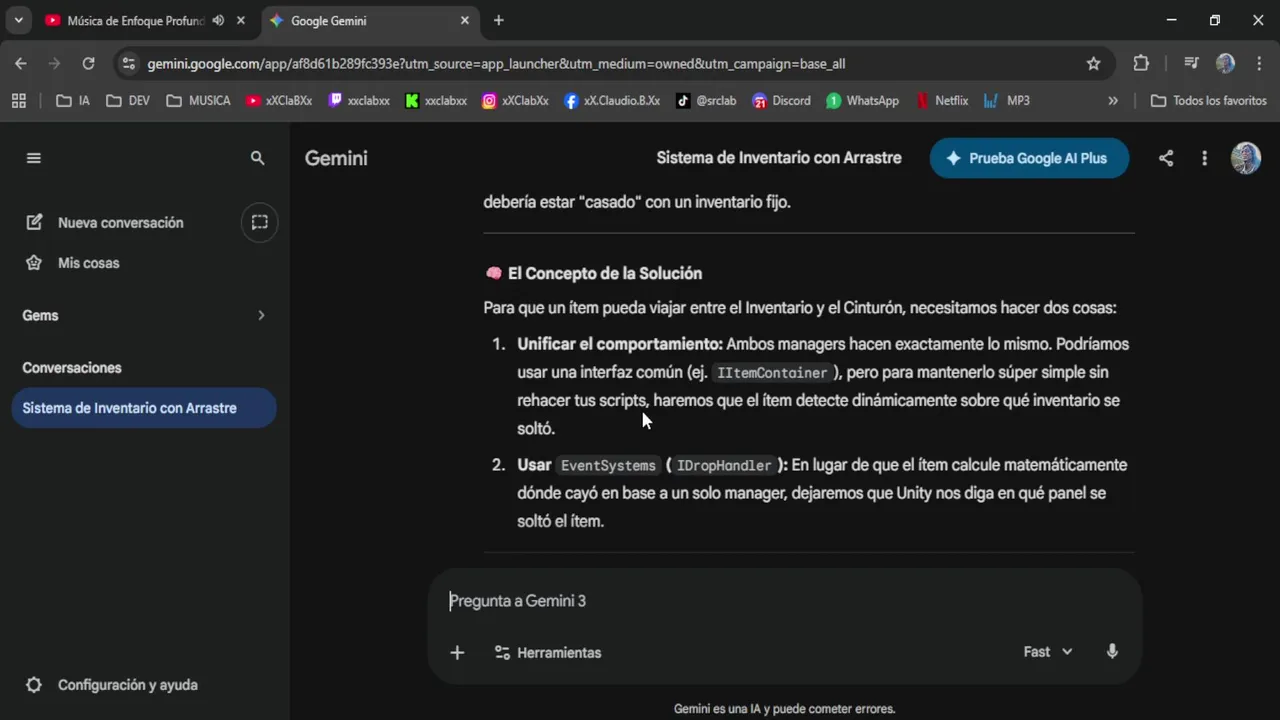Show more bookmarks with the overflow chevron
The image size is (1280, 720).
1113,101
